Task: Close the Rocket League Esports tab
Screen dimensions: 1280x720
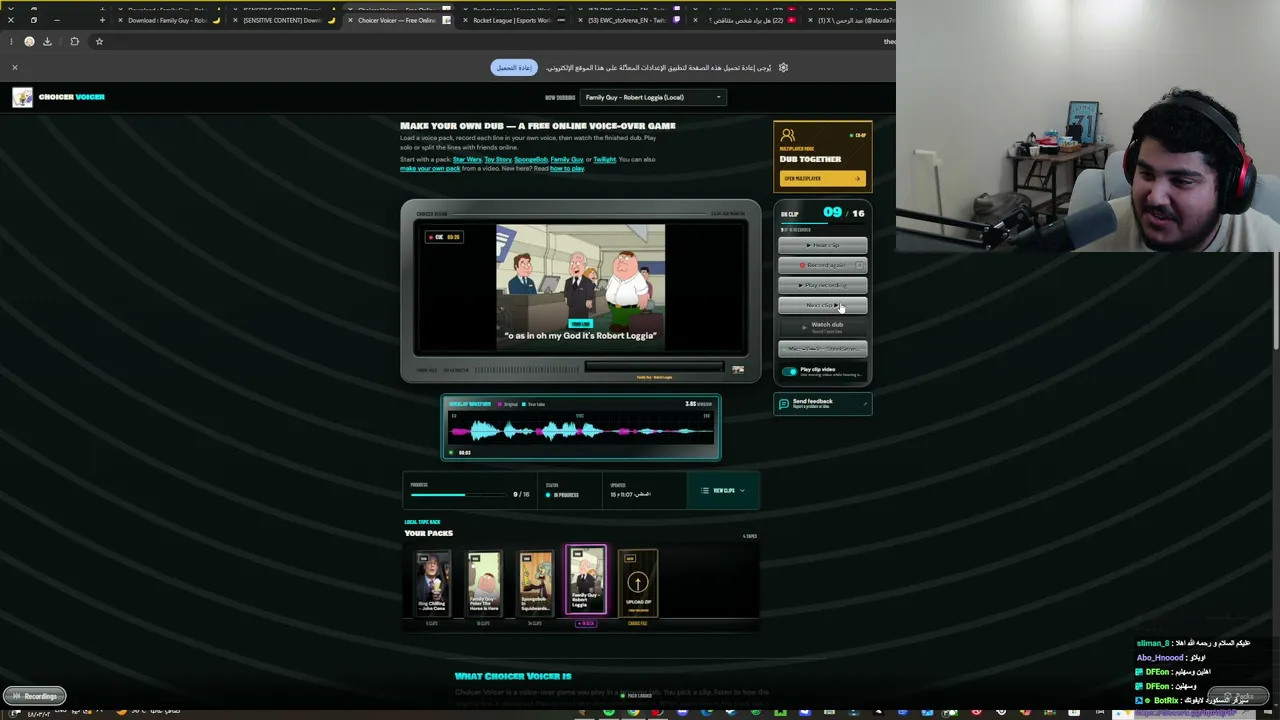Action: (465, 20)
